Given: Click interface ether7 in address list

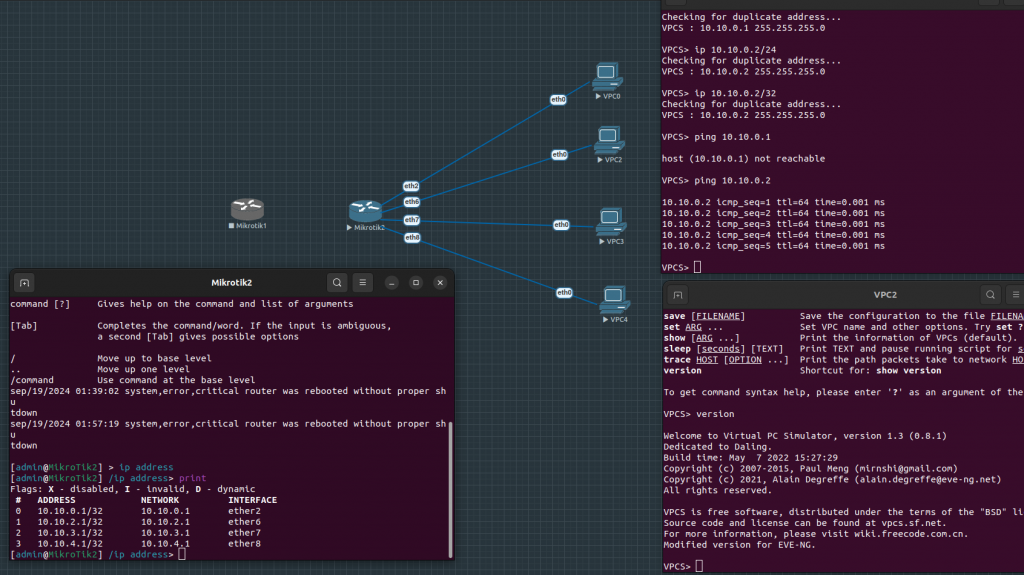Looking at the screenshot, I should tap(244, 533).
